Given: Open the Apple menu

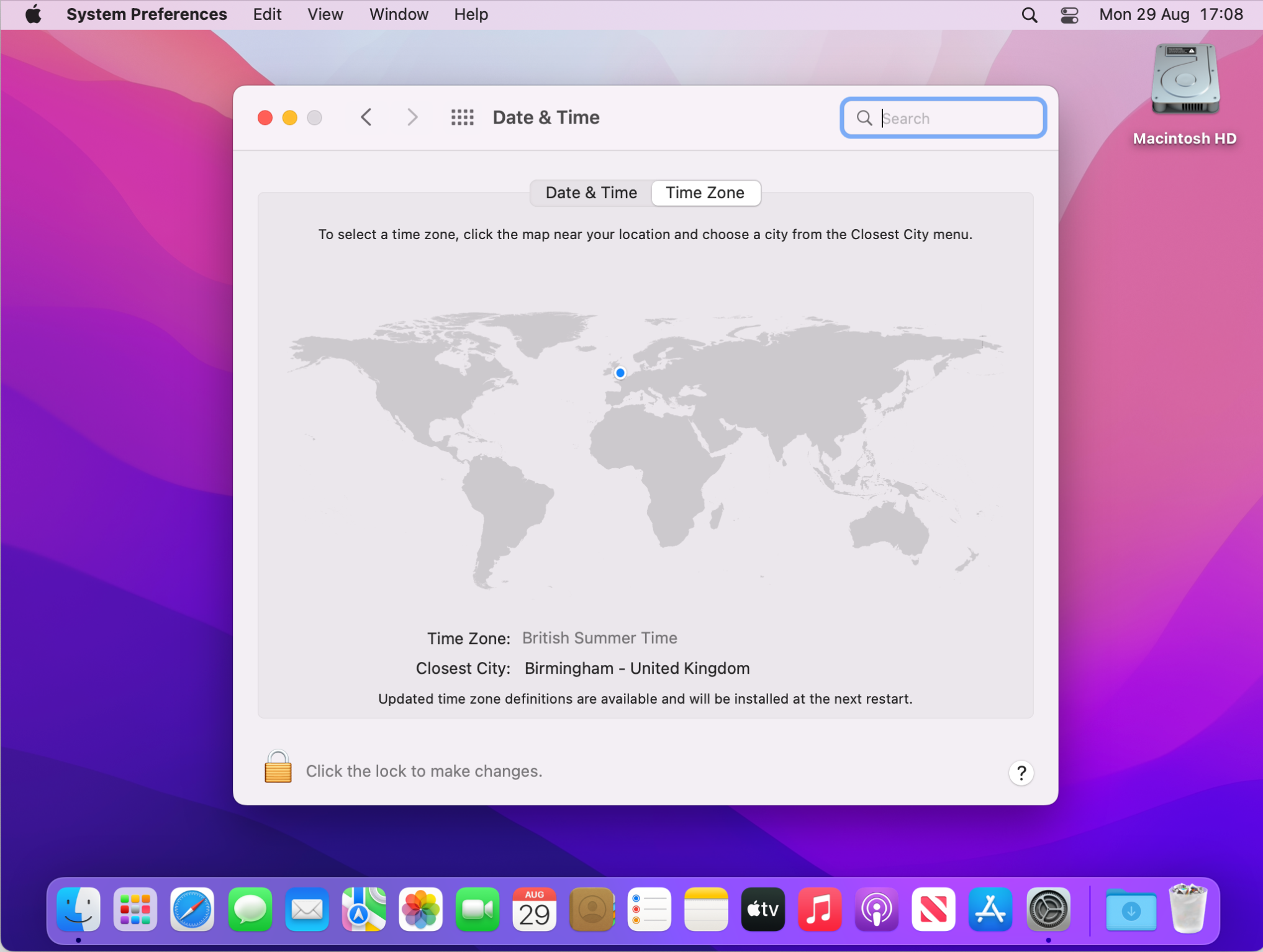Looking at the screenshot, I should point(33,14).
